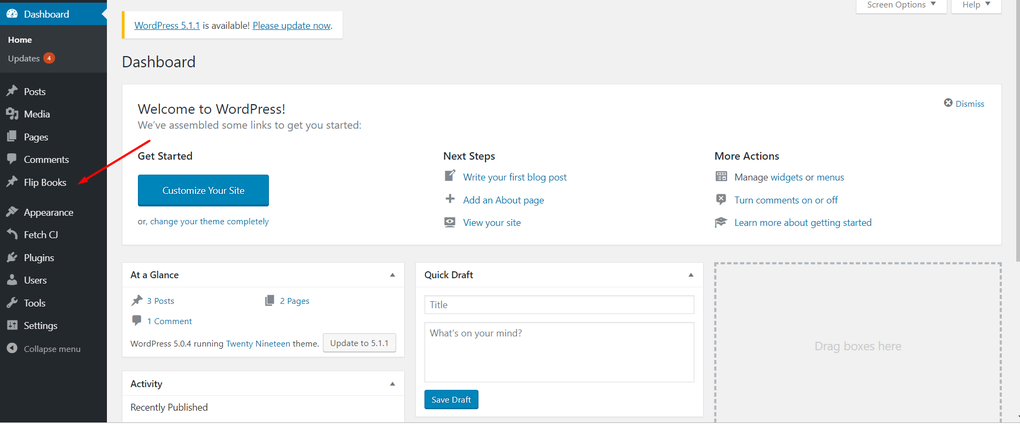
Task: Open the Flip Books menu item
Action: coord(45,182)
